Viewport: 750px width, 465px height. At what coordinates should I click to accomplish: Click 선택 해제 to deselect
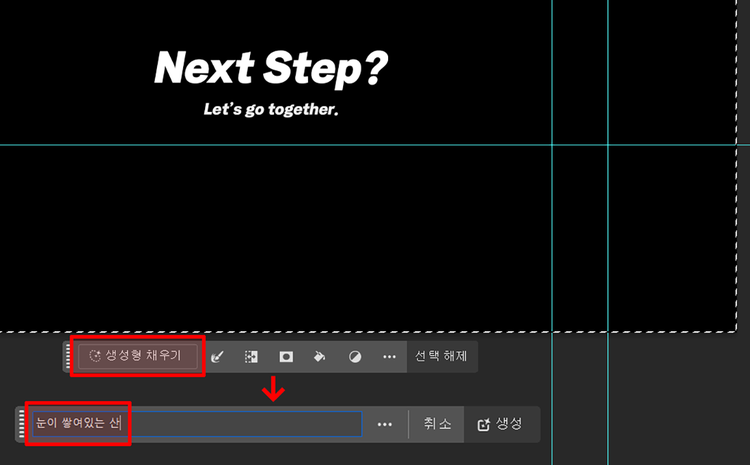click(x=441, y=356)
